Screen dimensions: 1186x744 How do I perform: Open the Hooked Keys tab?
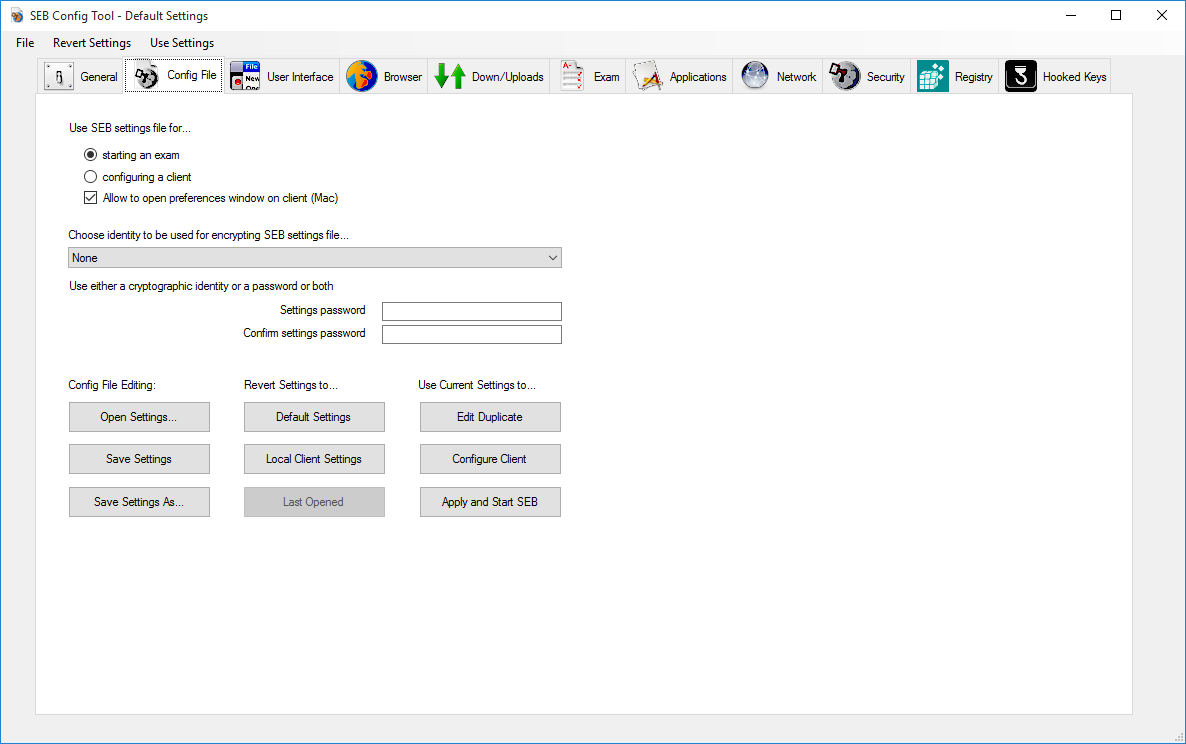coord(1055,76)
